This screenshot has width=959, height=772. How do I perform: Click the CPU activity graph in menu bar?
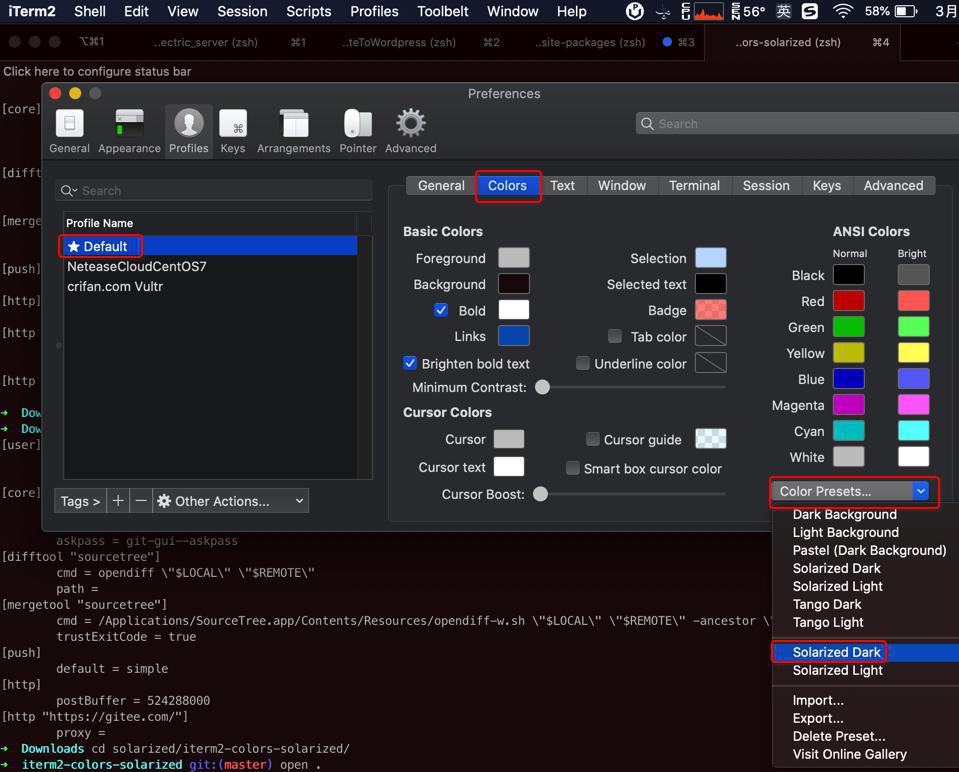click(708, 11)
